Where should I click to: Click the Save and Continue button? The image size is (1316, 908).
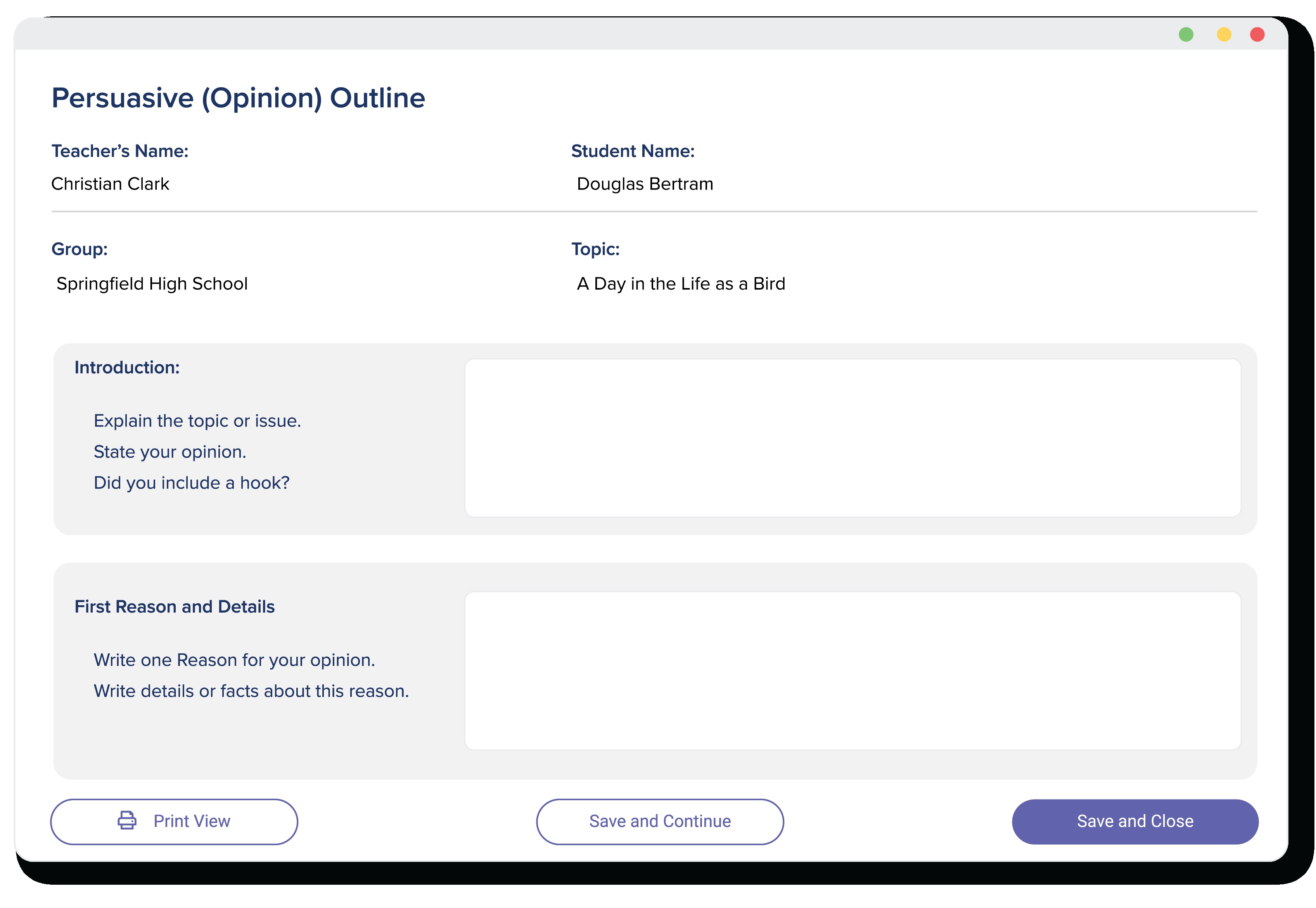coord(660,822)
